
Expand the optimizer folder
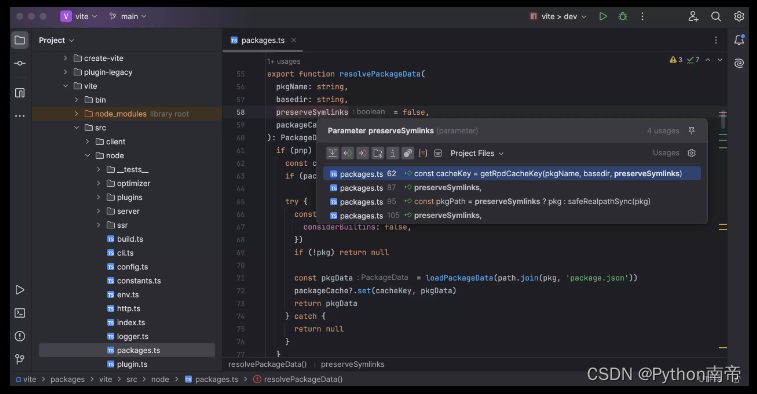click(x=98, y=183)
